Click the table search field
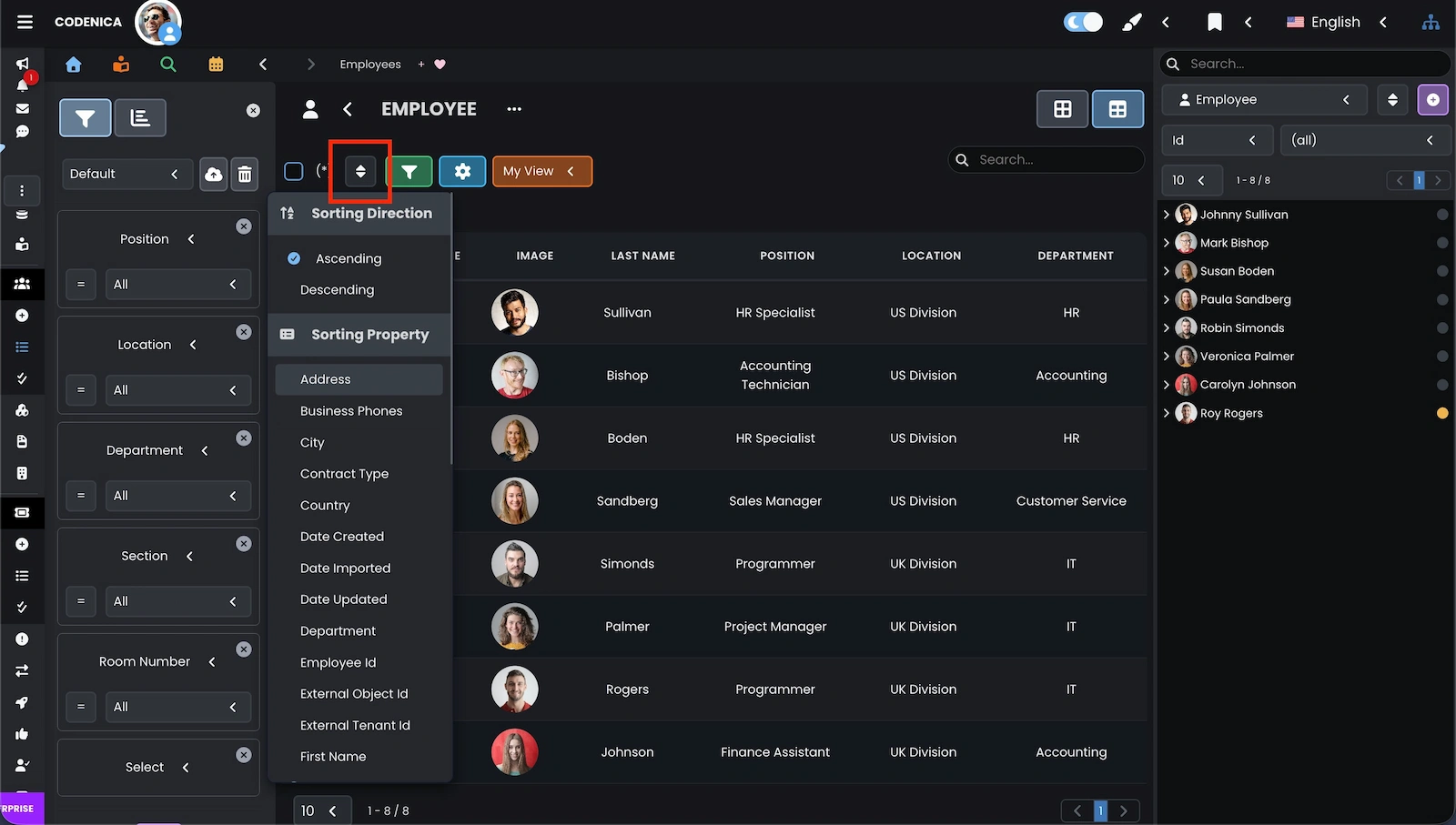Image resolution: width=1456 pixels, height=825 pixels. click(1045, 159)
